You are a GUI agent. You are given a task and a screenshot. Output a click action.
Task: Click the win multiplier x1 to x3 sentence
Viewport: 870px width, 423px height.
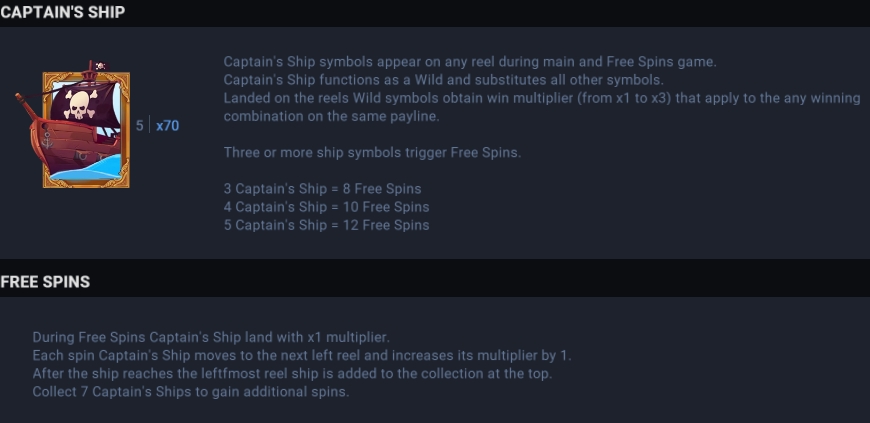542,107
